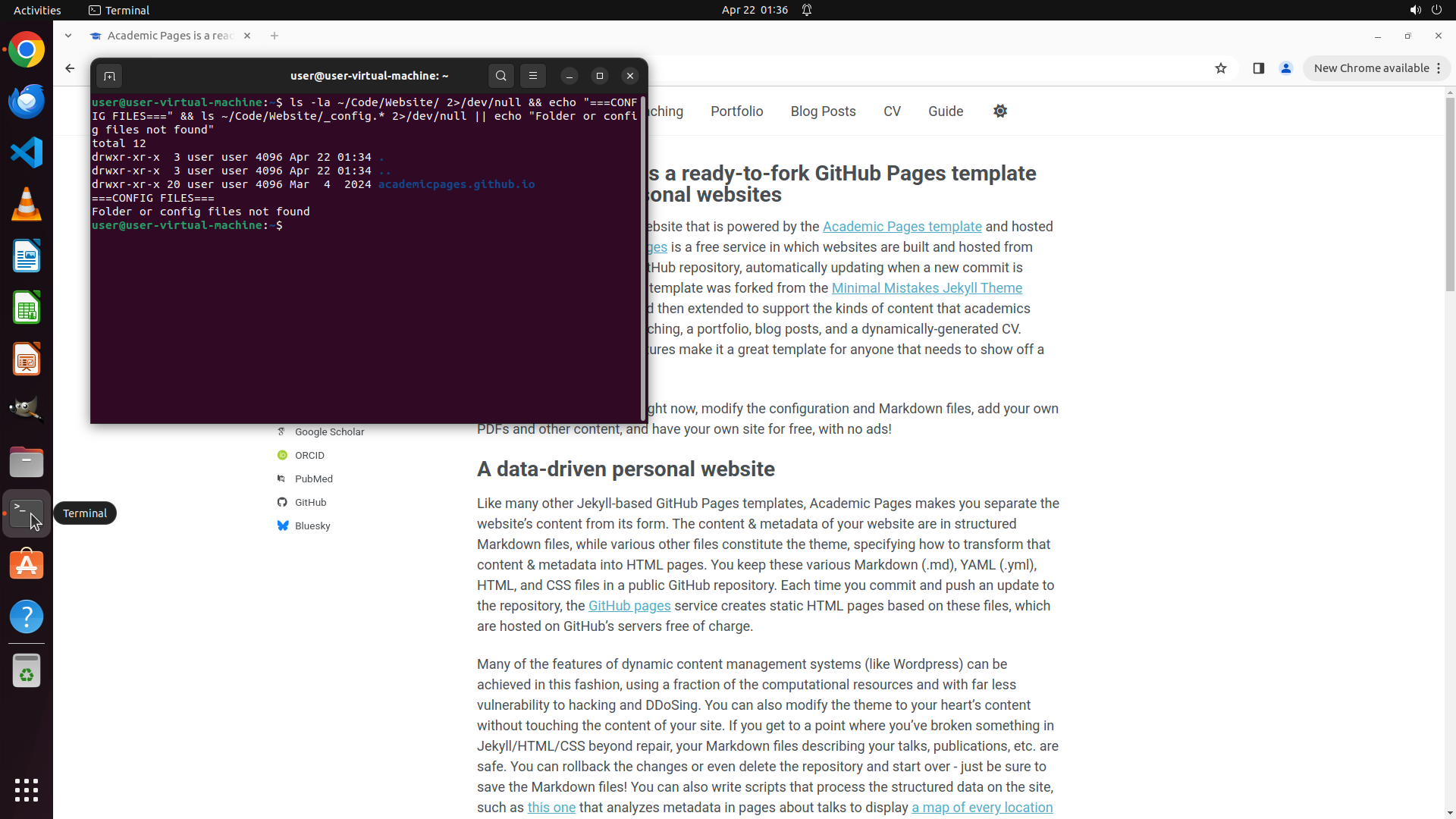Toggle the Chrome side panel

[x=1259, y=68]
